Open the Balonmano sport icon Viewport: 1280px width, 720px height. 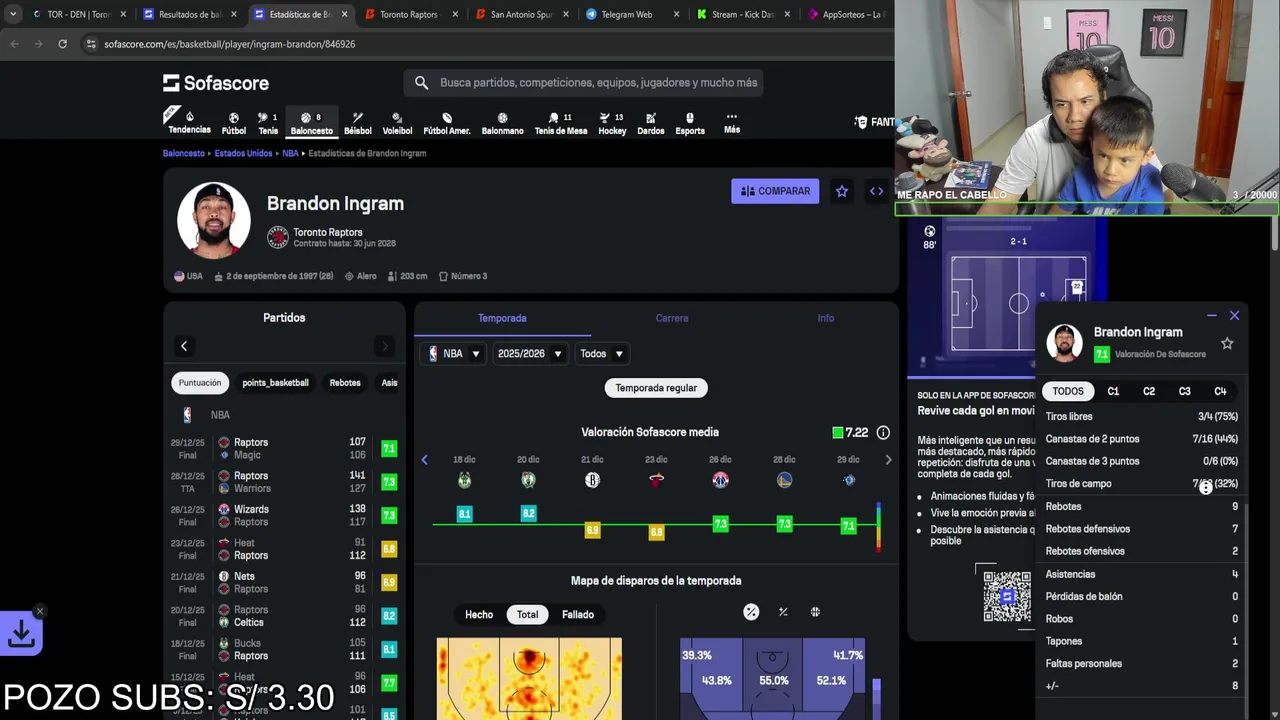(502, 123)
